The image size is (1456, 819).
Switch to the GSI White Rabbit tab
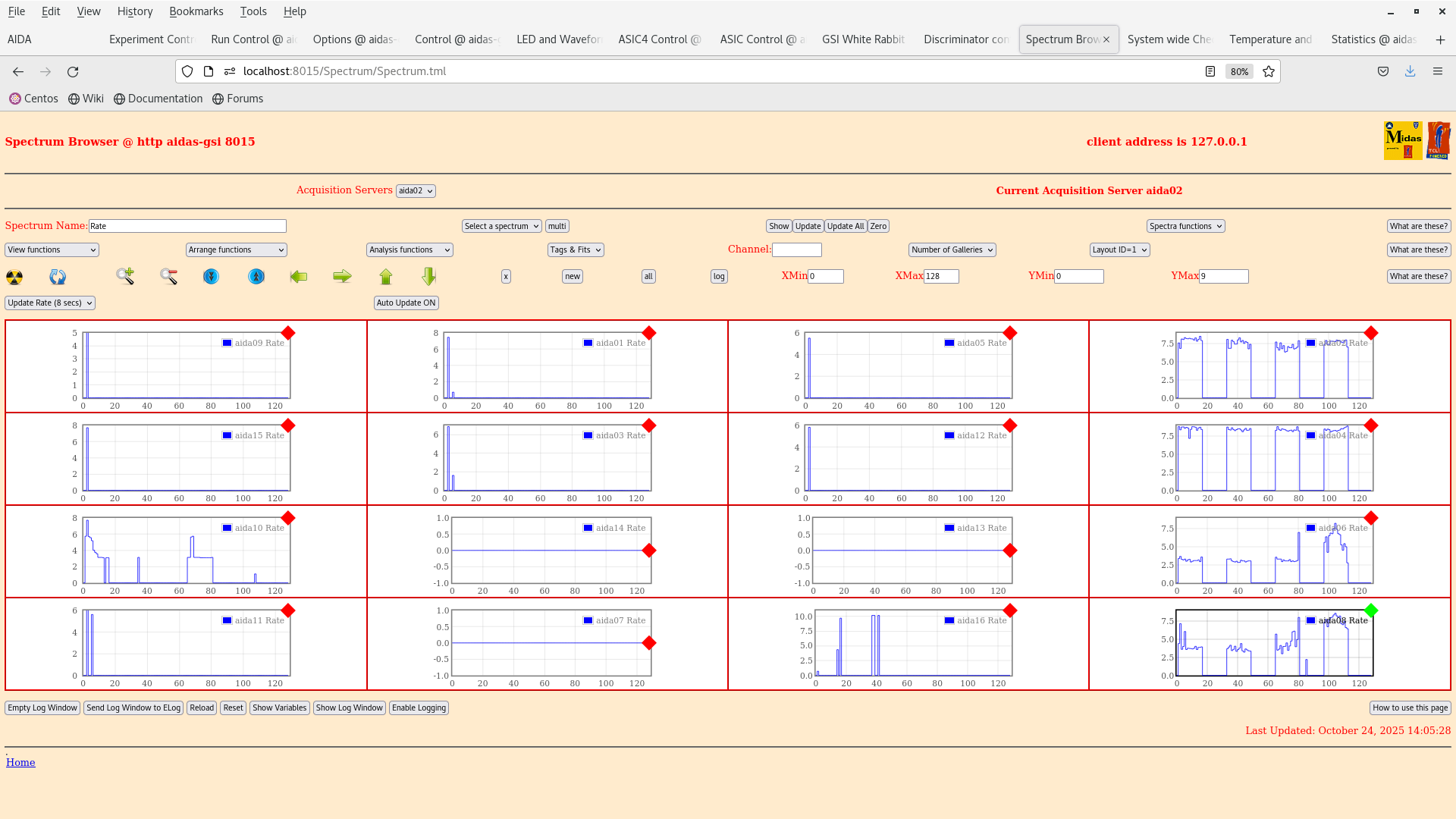click(862, 39)
